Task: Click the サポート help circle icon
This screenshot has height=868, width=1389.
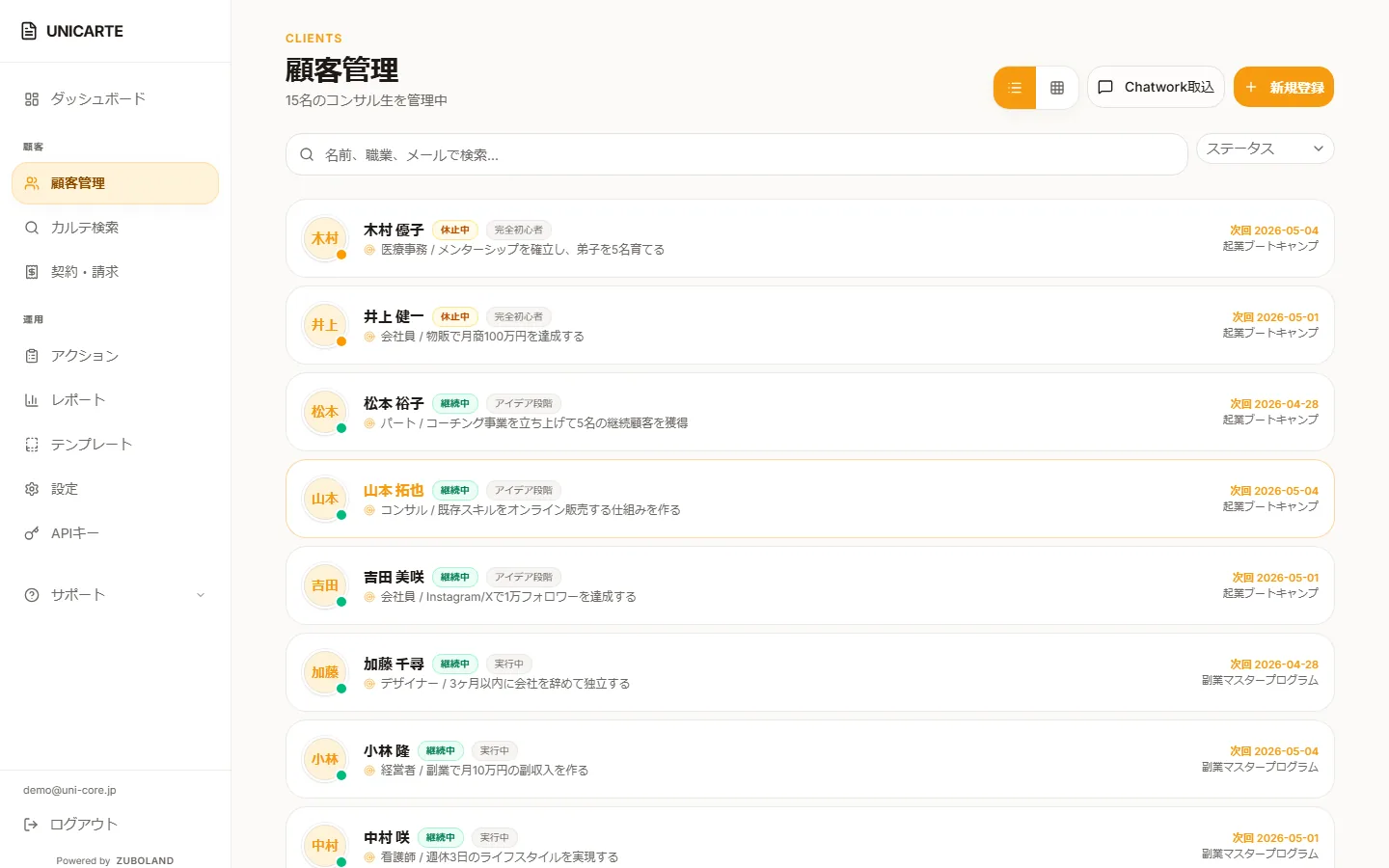Action: point(32,595)
